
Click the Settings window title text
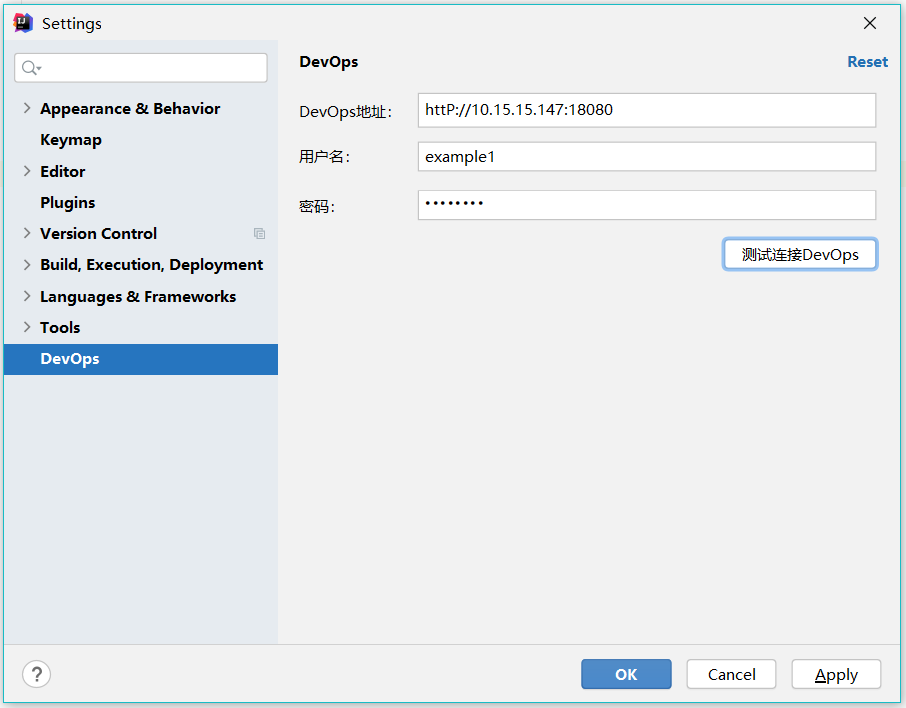72,24
